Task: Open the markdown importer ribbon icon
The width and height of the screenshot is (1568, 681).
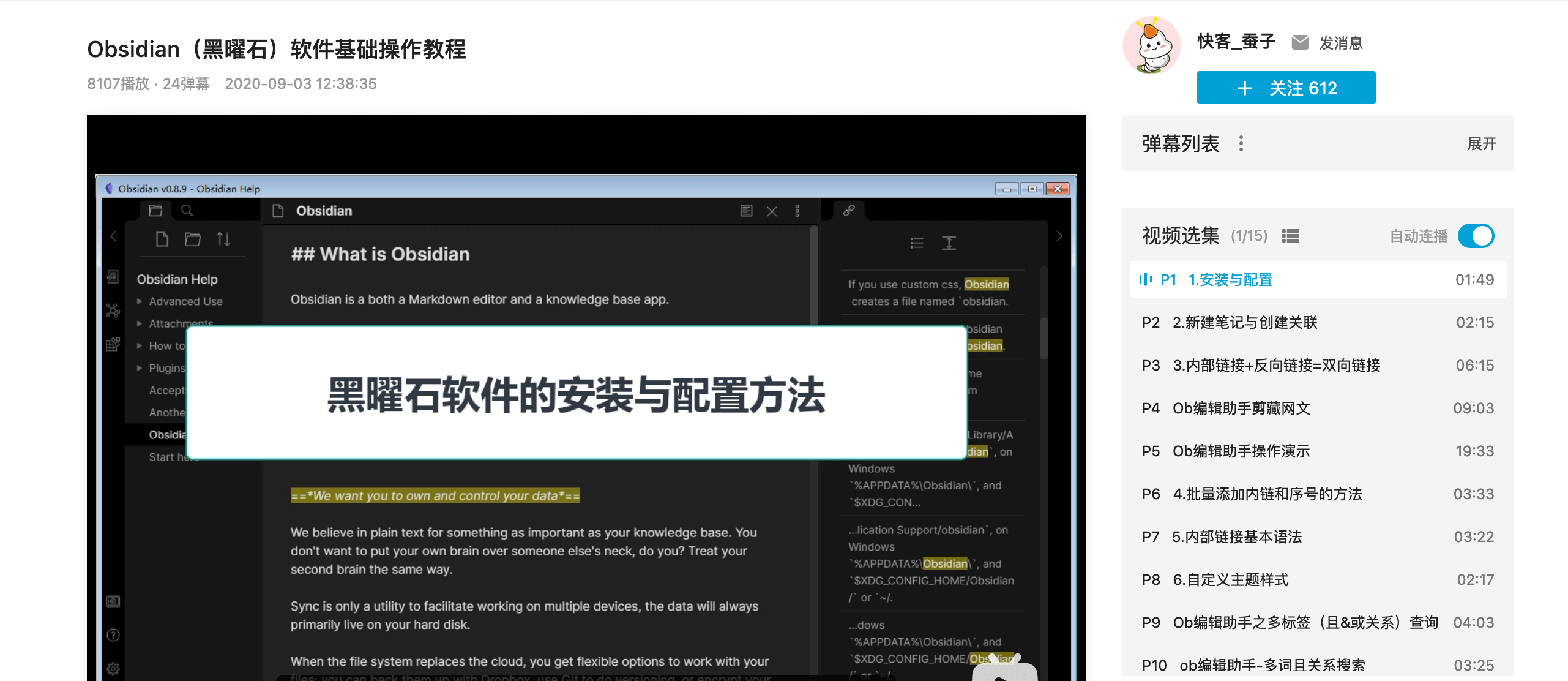Action: point(113,344)
